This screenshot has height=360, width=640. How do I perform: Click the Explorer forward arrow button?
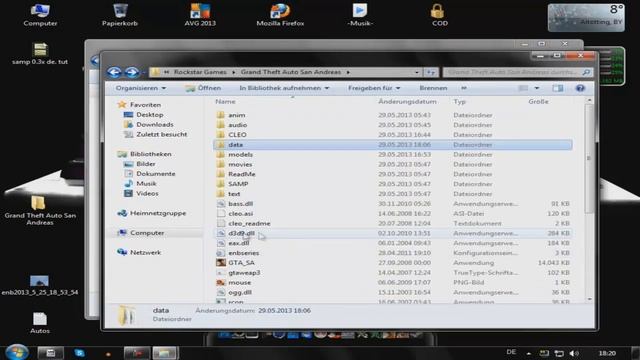pos(131,72)
